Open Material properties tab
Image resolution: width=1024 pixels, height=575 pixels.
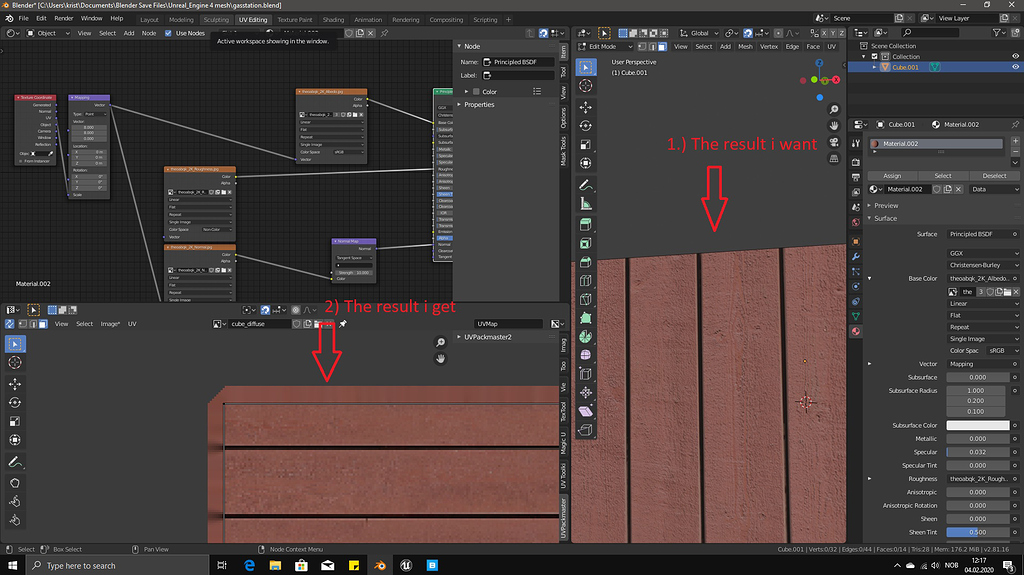click(x=856, y=331)
